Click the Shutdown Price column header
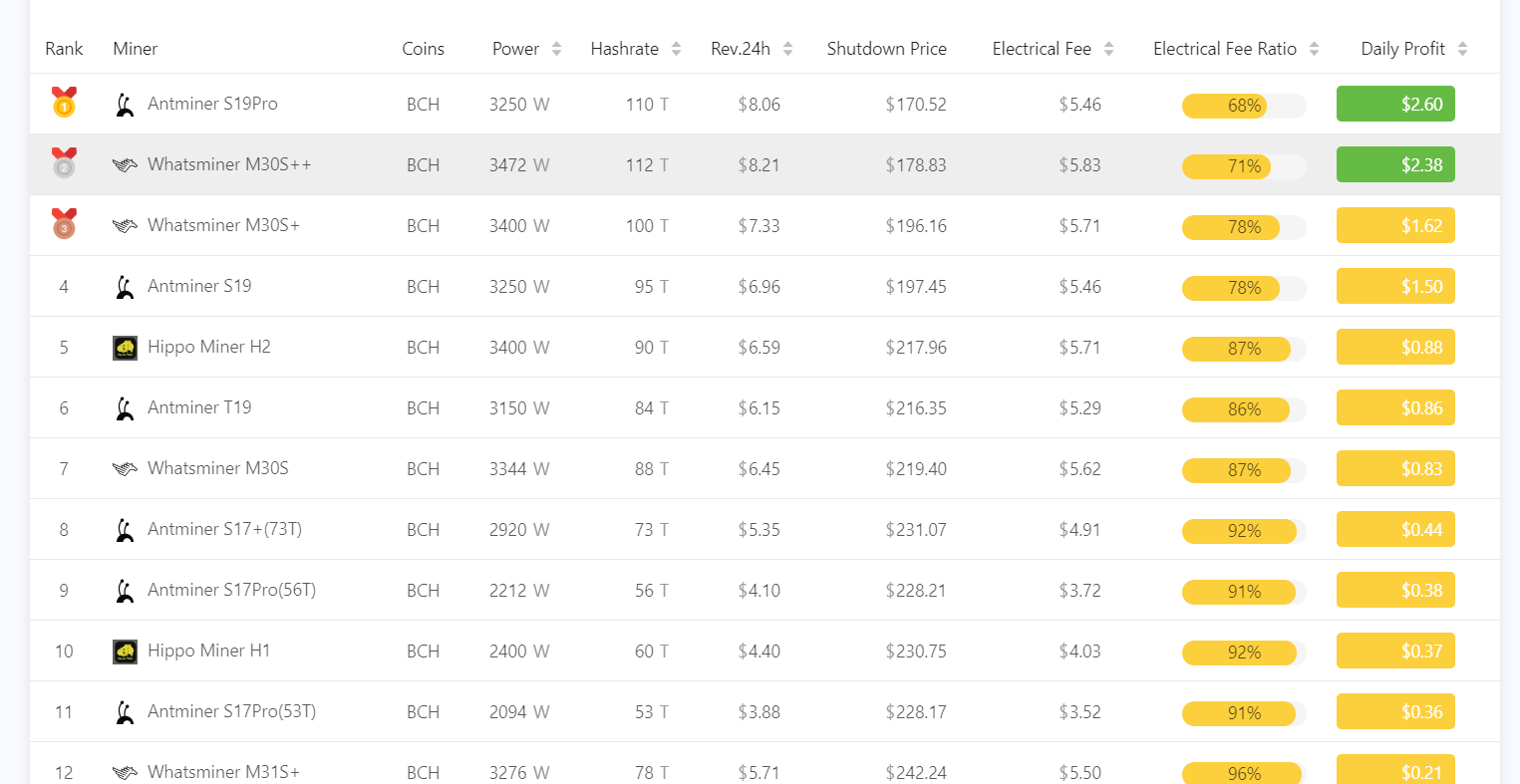This screenshot has width=1520, height=784. coord(886,49)
